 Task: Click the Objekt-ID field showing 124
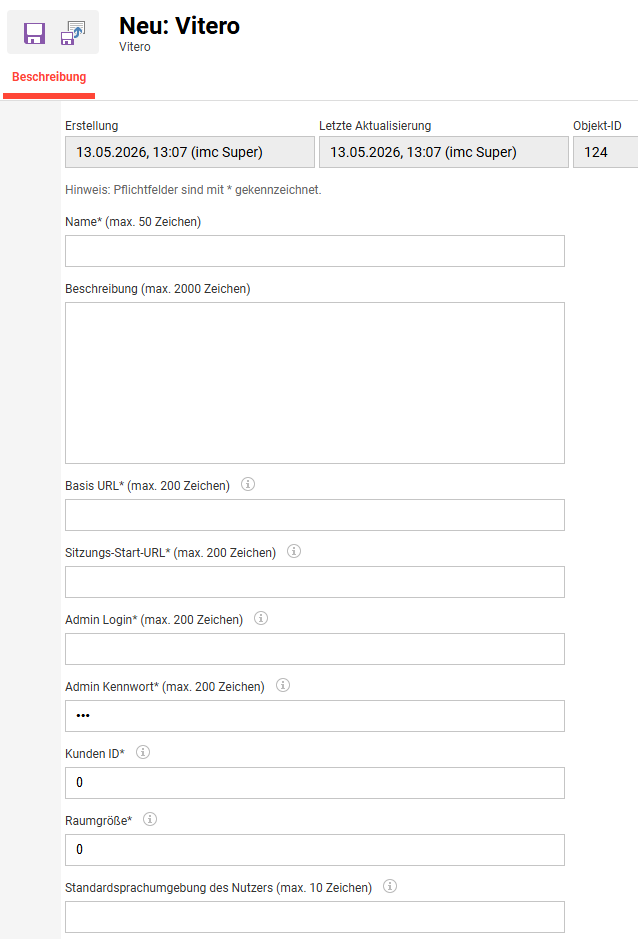click(606, 152)
